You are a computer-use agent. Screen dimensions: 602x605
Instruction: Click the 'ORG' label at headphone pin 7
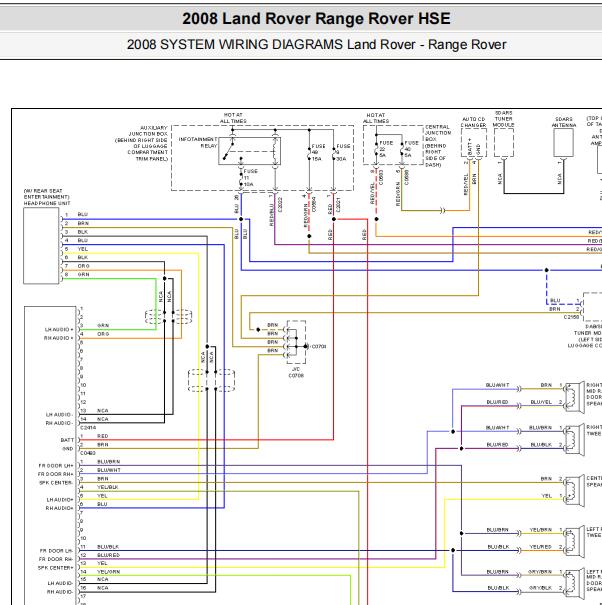pyautogui.click(x=83, y=266)
